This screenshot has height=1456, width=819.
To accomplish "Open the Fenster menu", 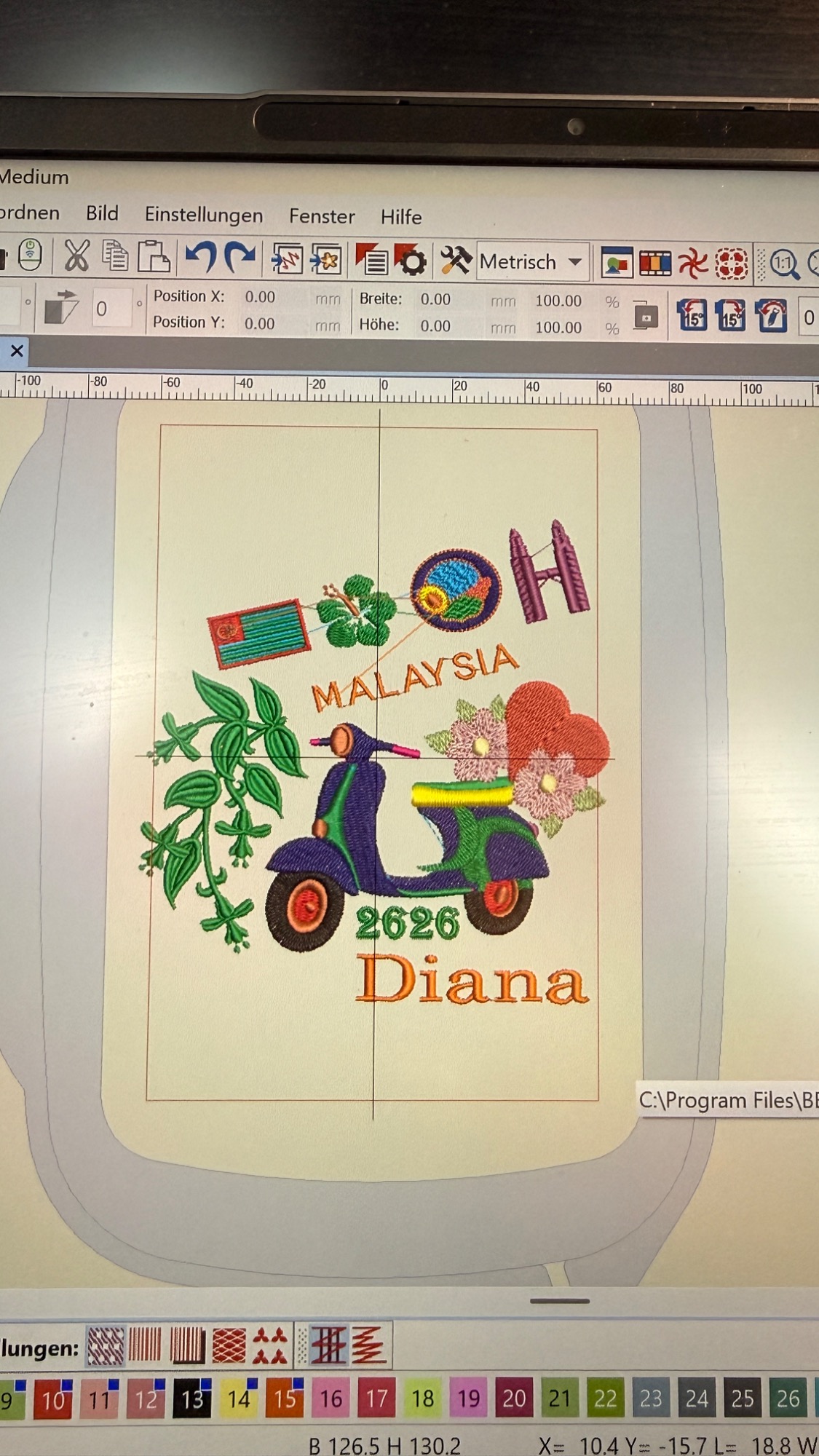I will point(322,216).
